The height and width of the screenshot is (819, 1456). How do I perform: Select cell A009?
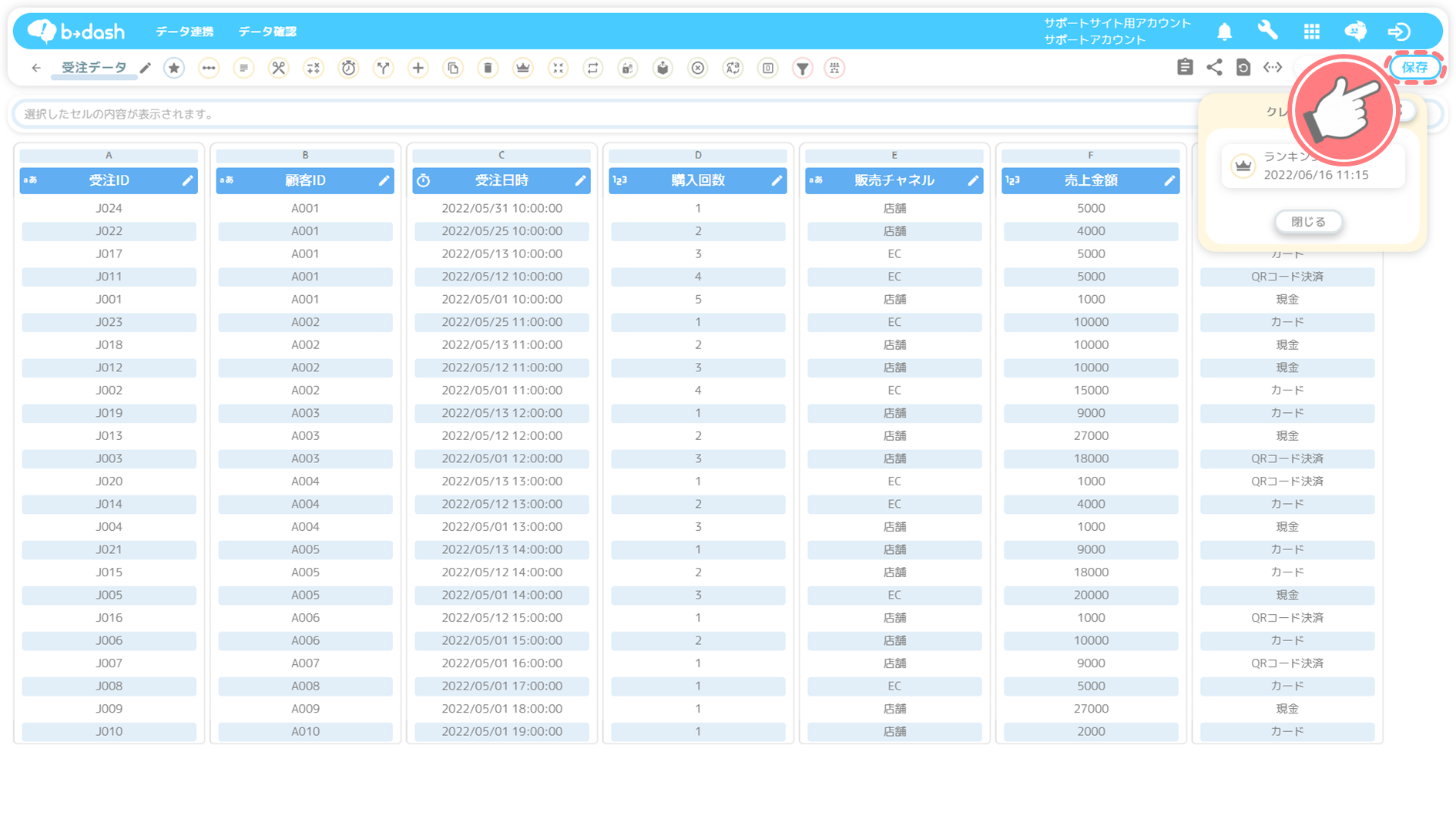(x=305, y=709)
